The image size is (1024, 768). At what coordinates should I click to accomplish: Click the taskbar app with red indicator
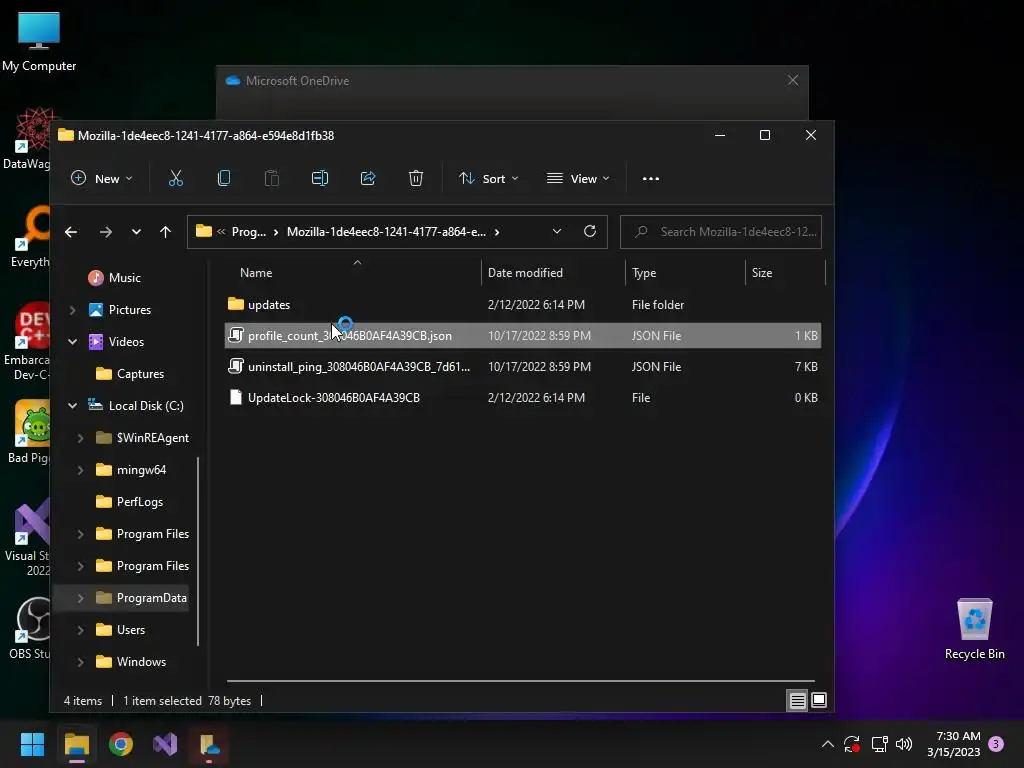(x=210, y=744)
